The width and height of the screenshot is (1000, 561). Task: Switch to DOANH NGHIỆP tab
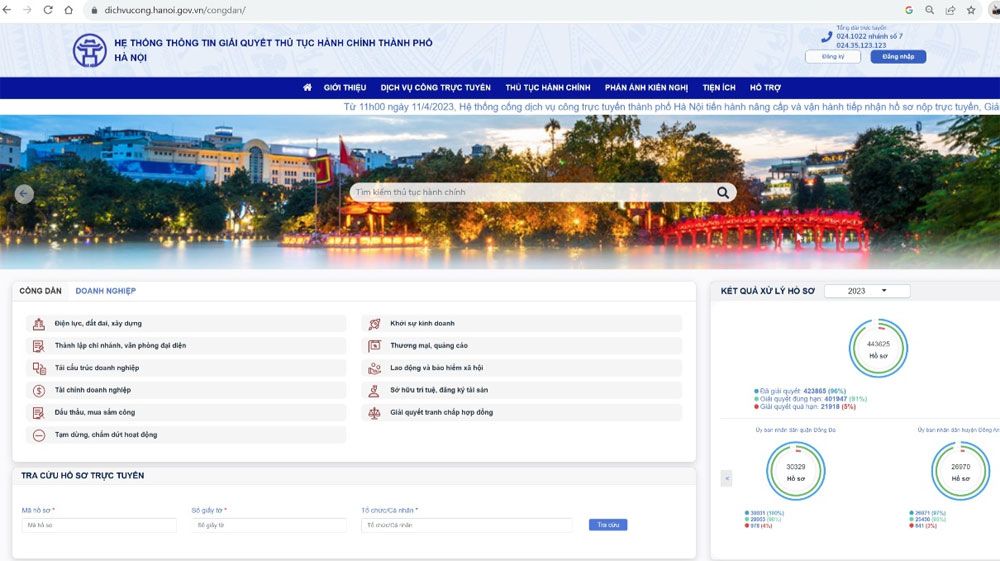[105, 291]
